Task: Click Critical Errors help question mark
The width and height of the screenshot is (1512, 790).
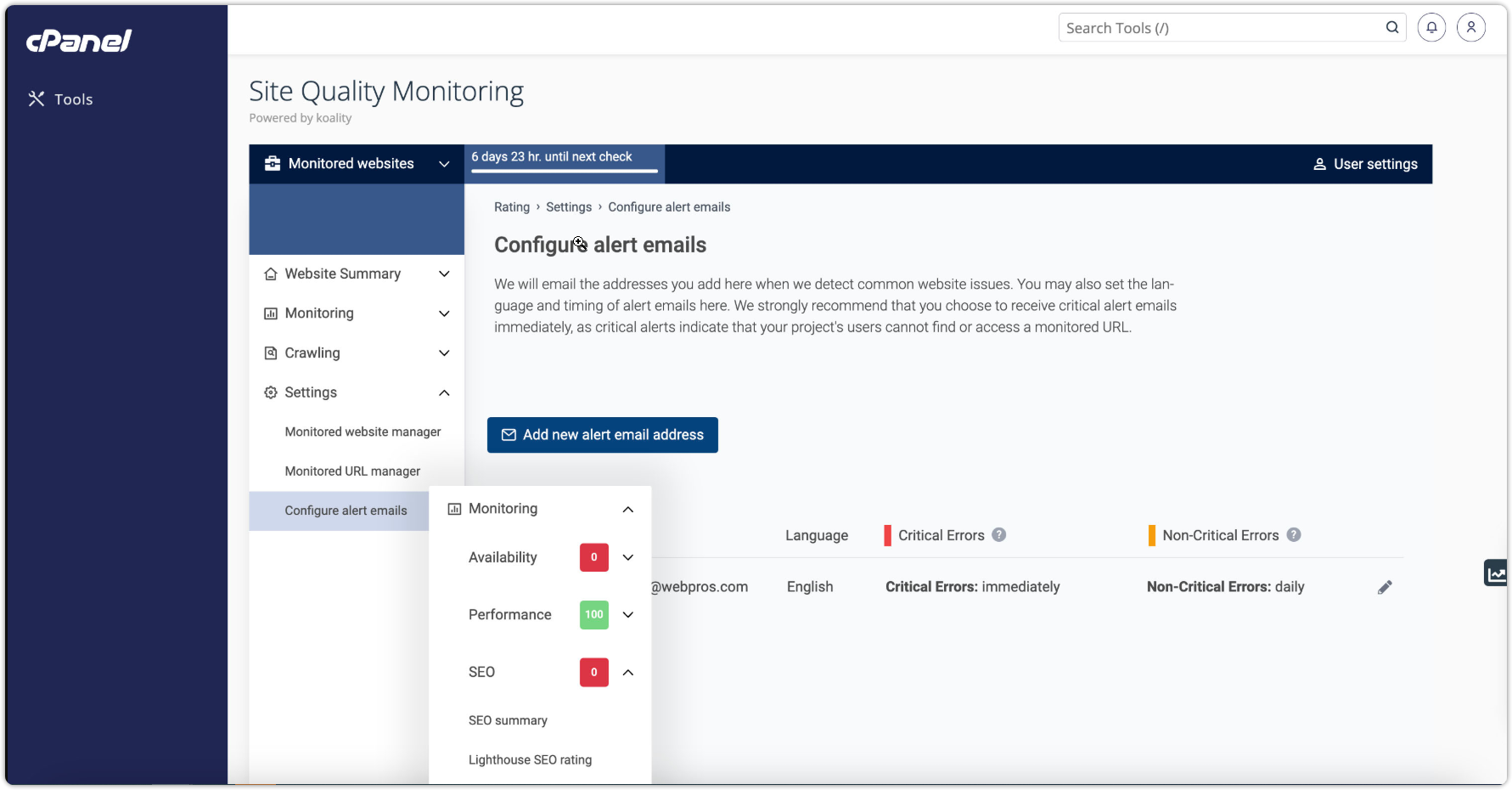Action: 999,535
